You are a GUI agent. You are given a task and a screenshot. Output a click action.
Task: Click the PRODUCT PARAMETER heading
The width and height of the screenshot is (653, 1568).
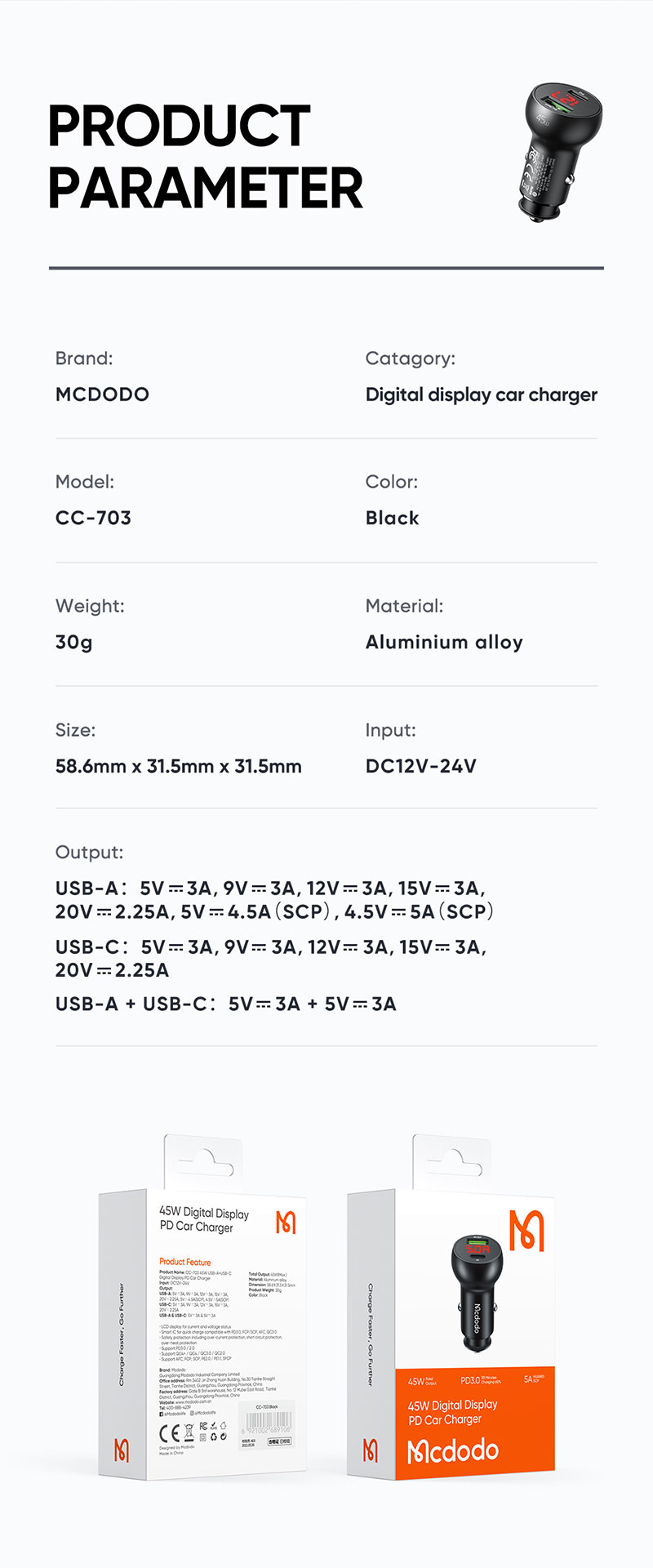(x=204, y=157)
